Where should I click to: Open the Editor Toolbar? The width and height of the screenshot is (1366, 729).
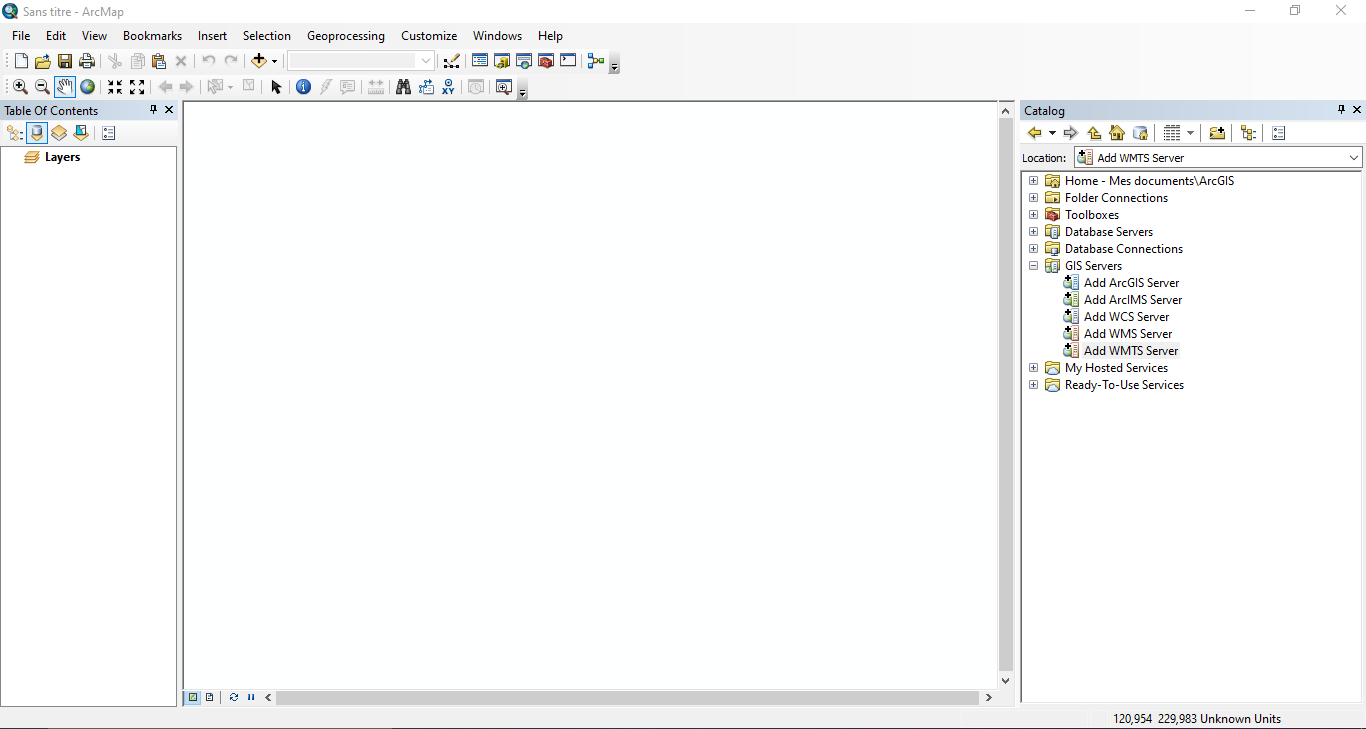click(451, 61)
